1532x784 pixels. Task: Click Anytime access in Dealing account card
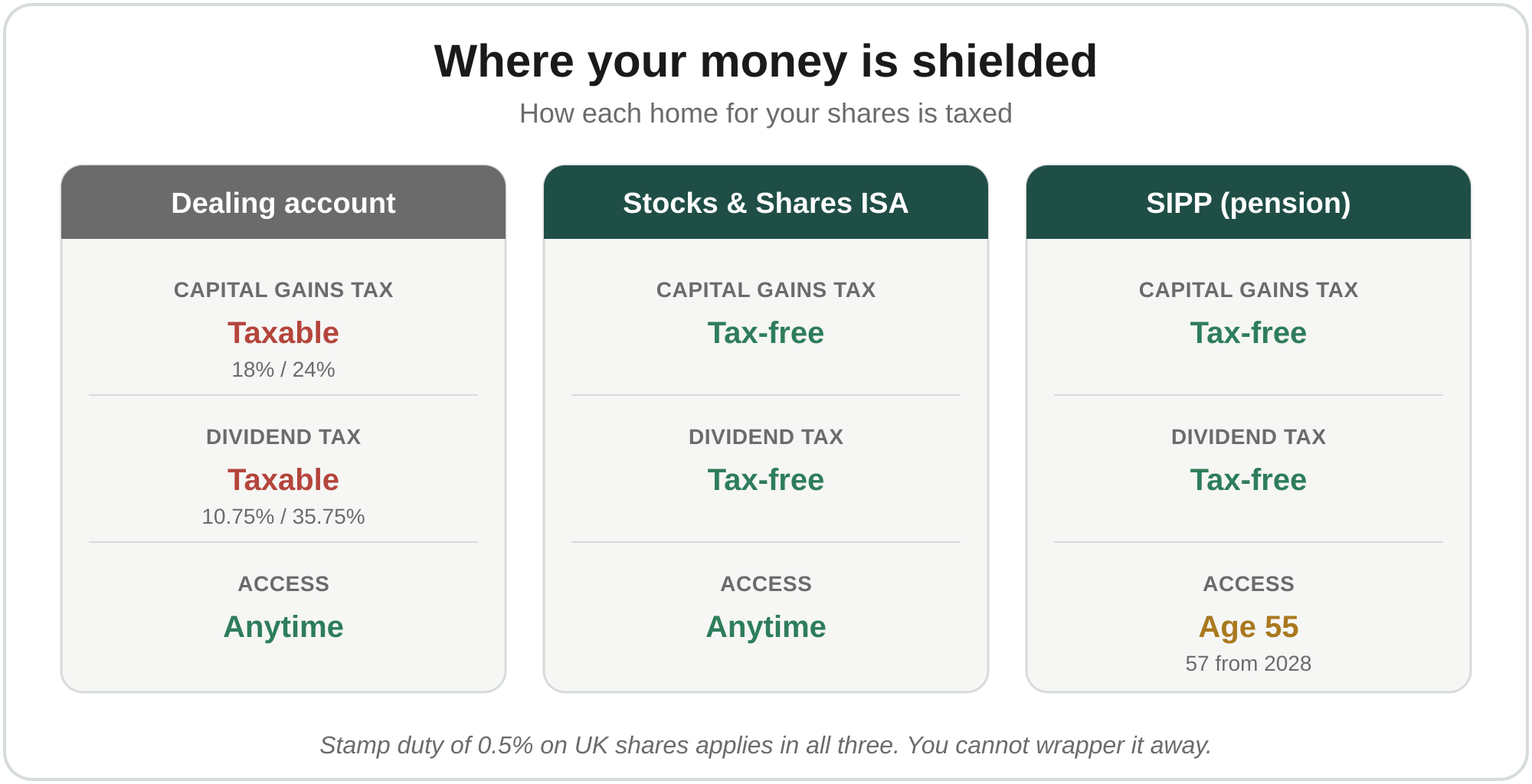(x=283, y=627)
